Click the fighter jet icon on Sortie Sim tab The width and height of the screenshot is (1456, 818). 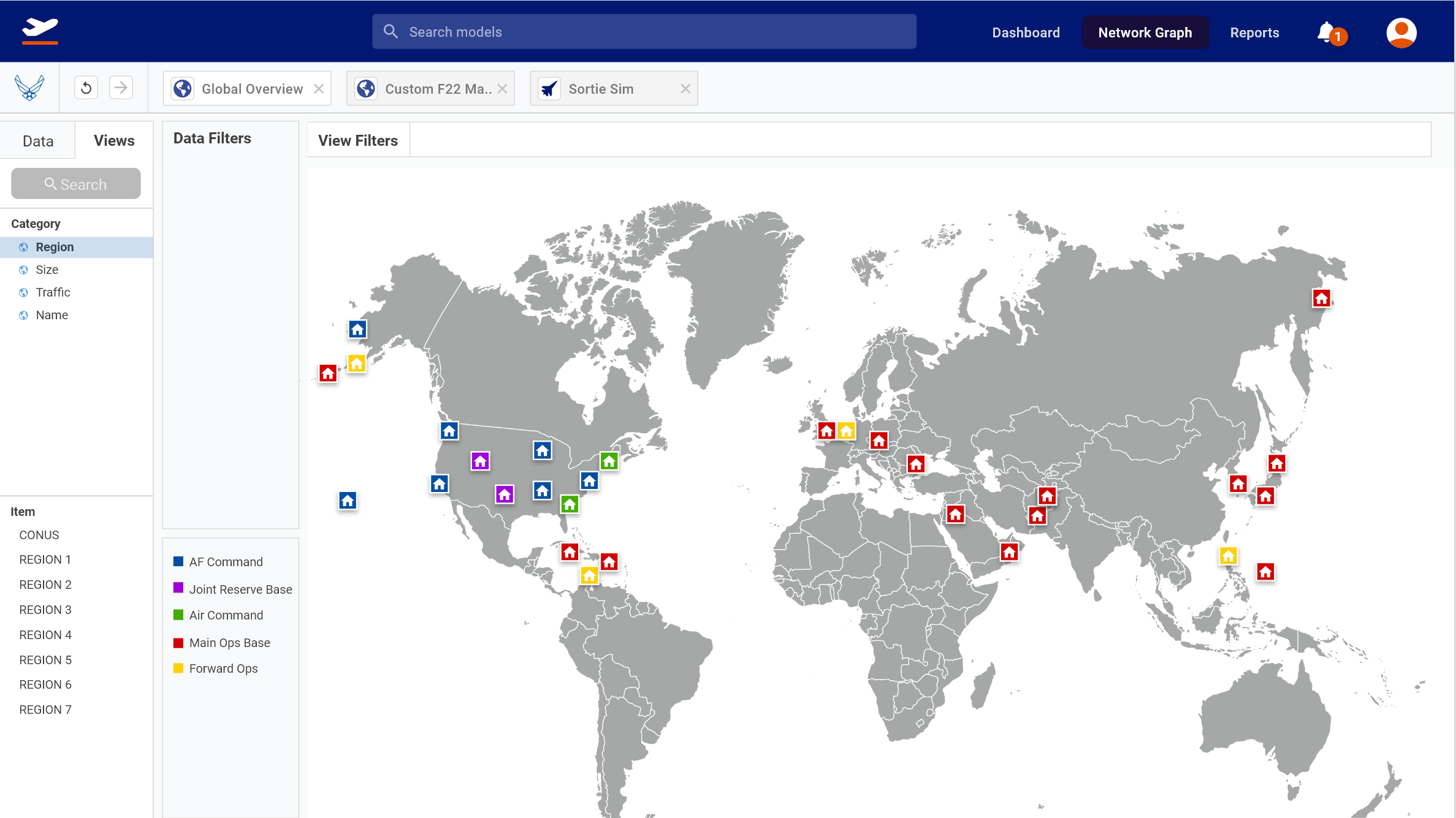click(549, 89)
